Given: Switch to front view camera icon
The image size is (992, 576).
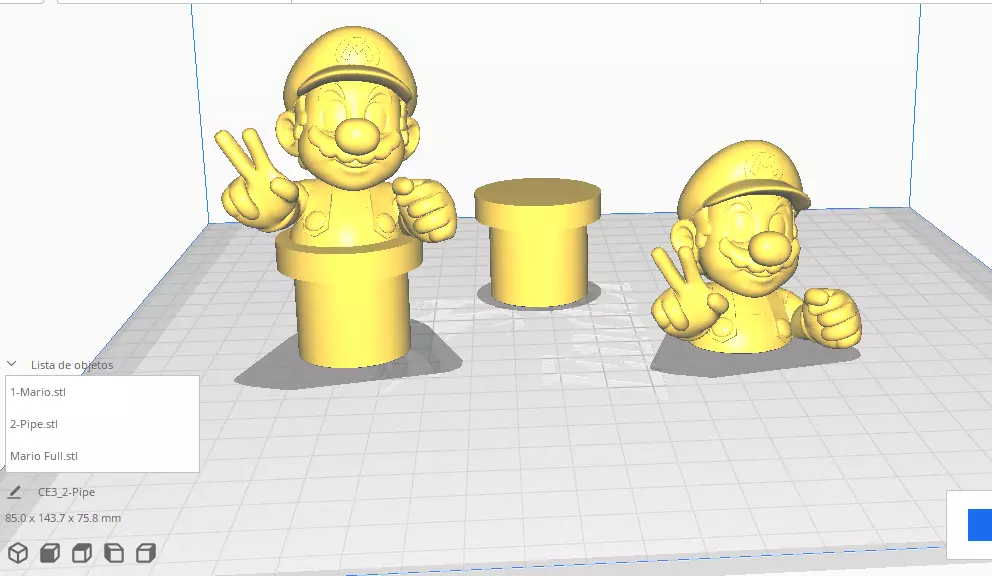Looking at the screenshot, I should pyautogui.click(x=50, y=553).
